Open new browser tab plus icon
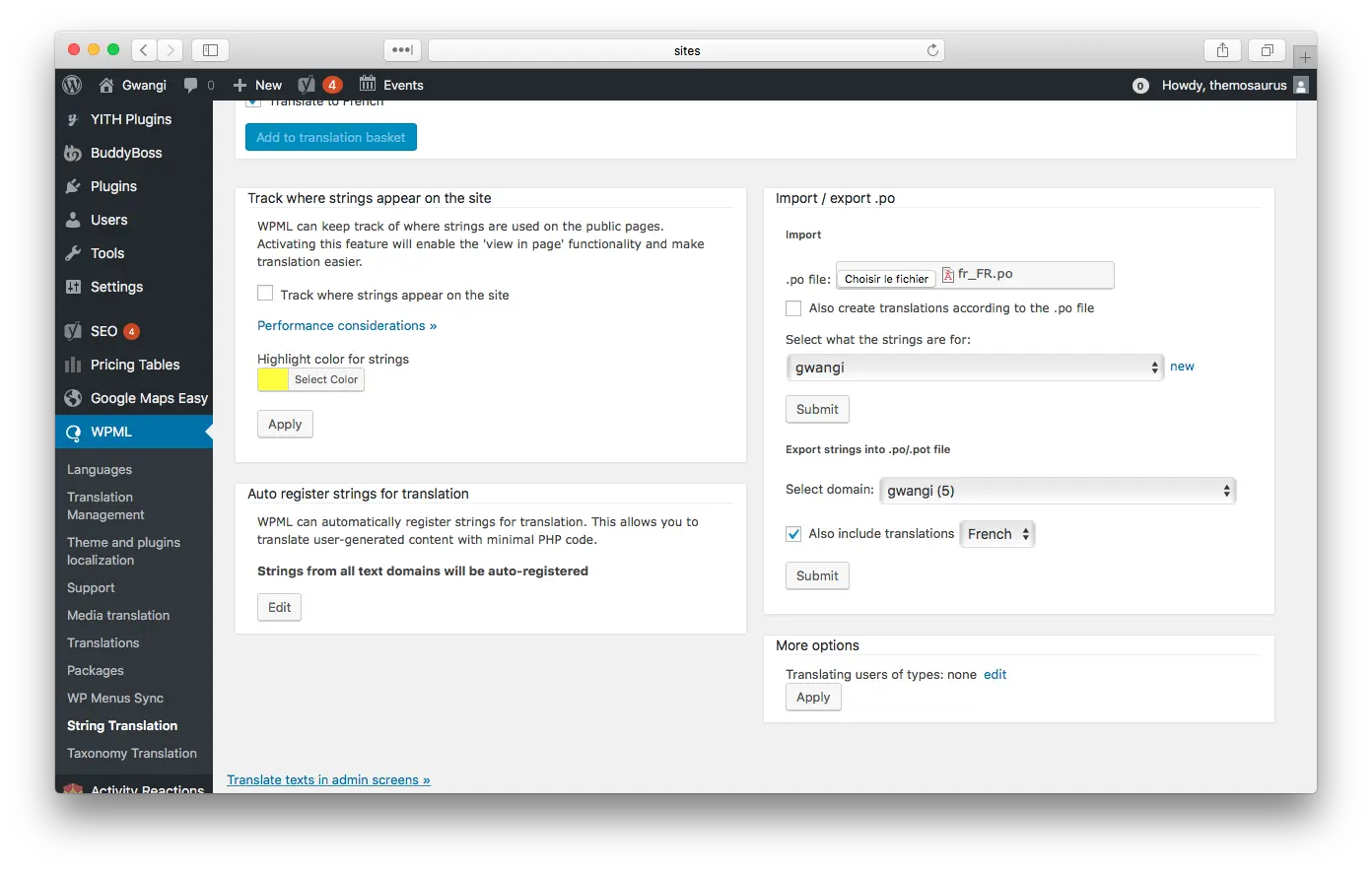This screenshot has height=872, width=1372. click(x=1305, y=57)
